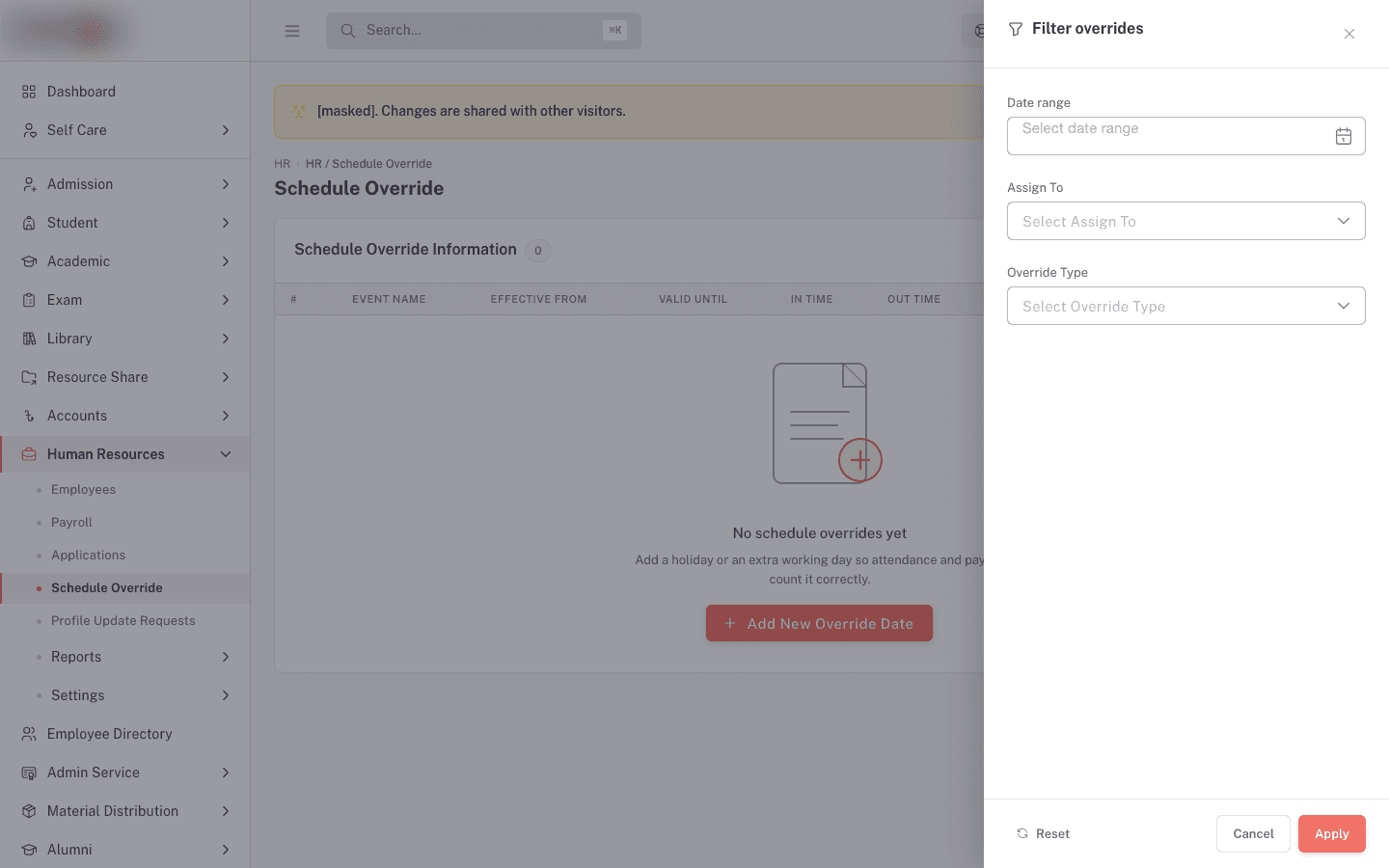
Task: Expand the Settings submenu chevron
Action: pos(226,695)
